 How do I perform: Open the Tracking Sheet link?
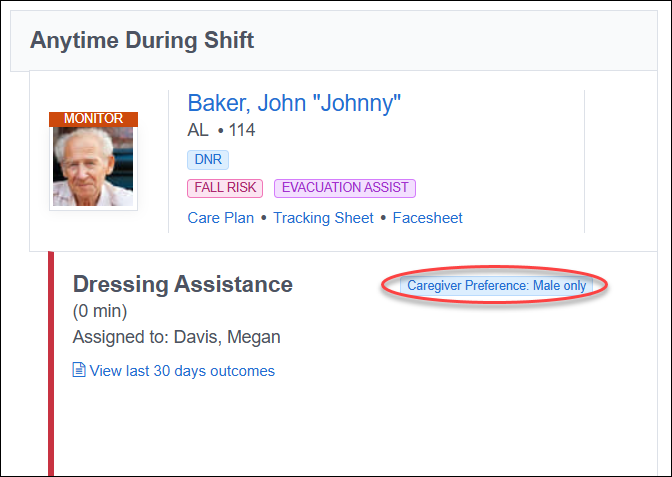(324, 218)
